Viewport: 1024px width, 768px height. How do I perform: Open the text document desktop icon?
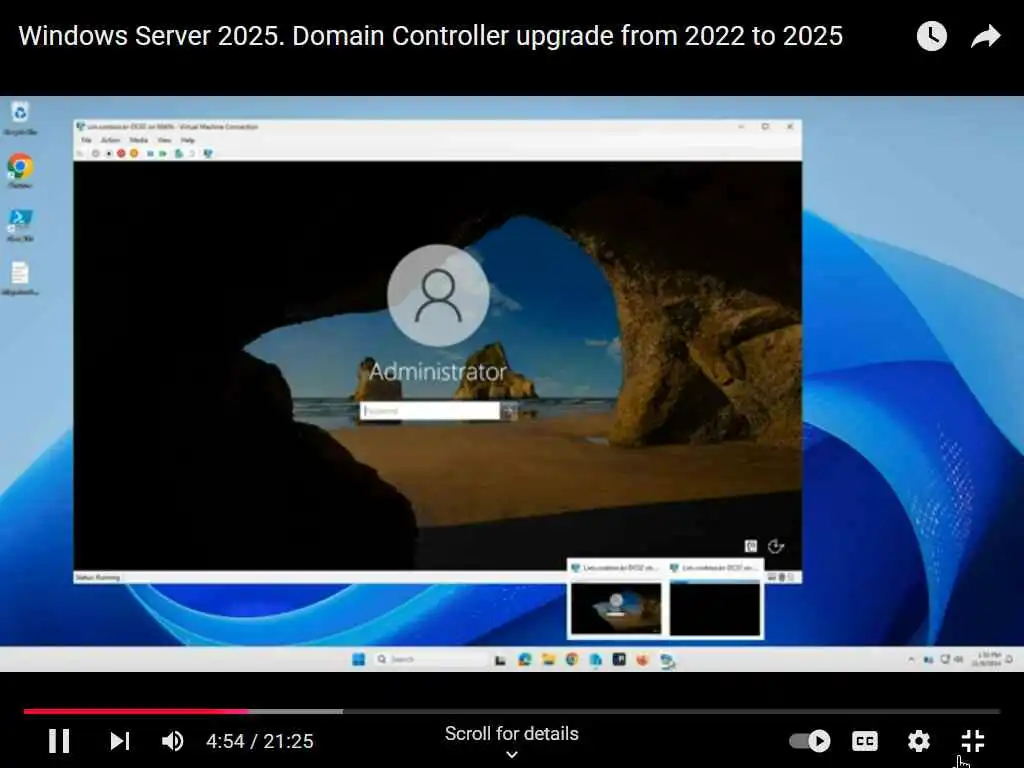pyautogui.click(x=20, y=279)
